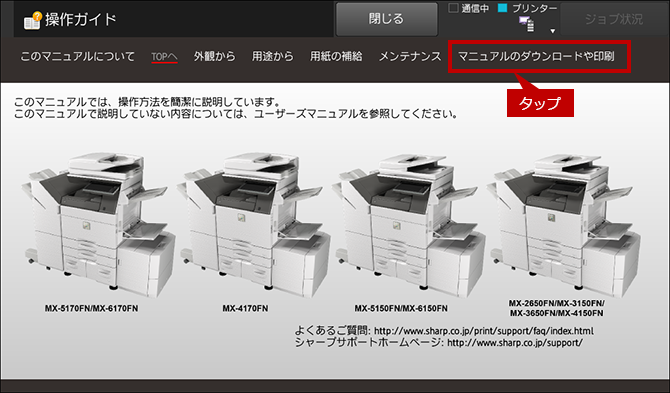Select the MX-5150FN/MX-6150FN printer image
This screenshot has height=393, width=670.
pos(409,225)
